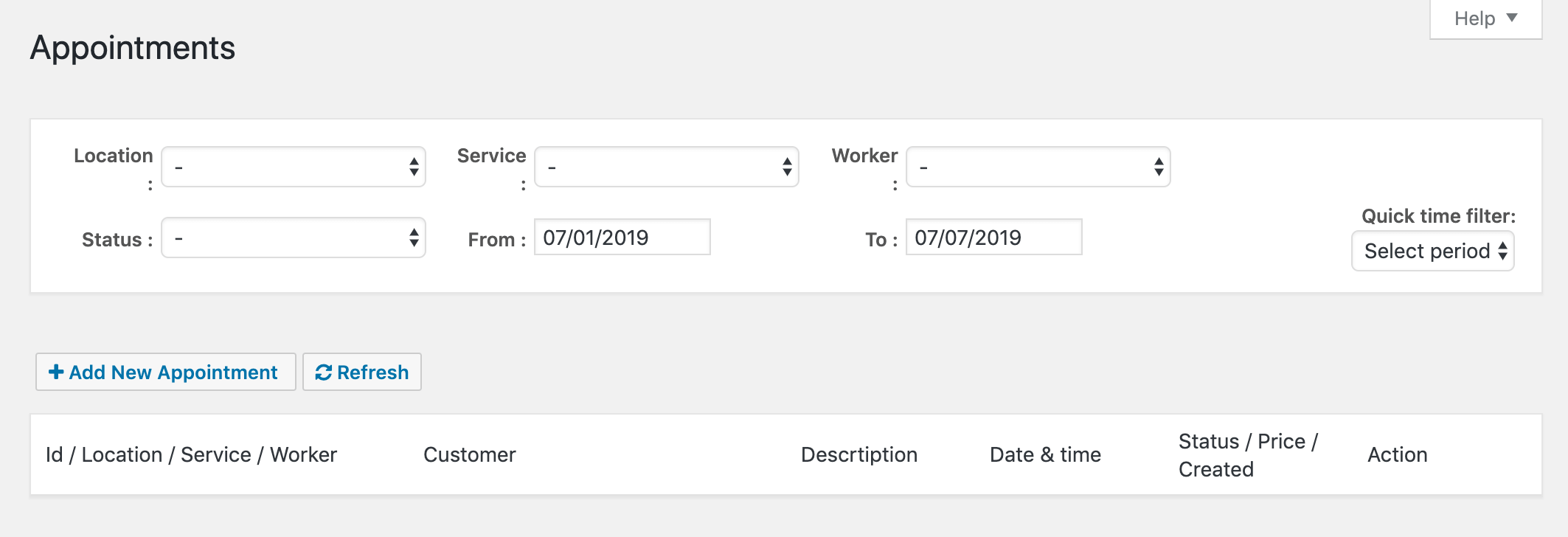Click the To date field showing 07/07/2019

click(x=994, y=237)
